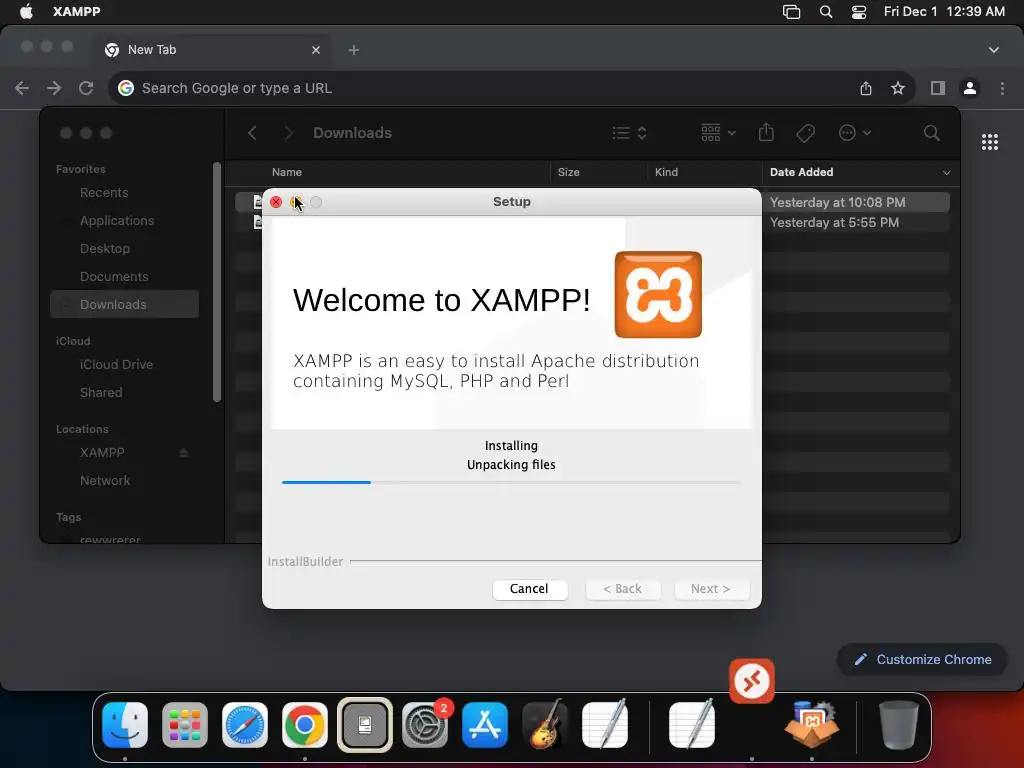Open Safari from the Dock
Viewport: 1024px width, 768px height.
tap(245, 725)
